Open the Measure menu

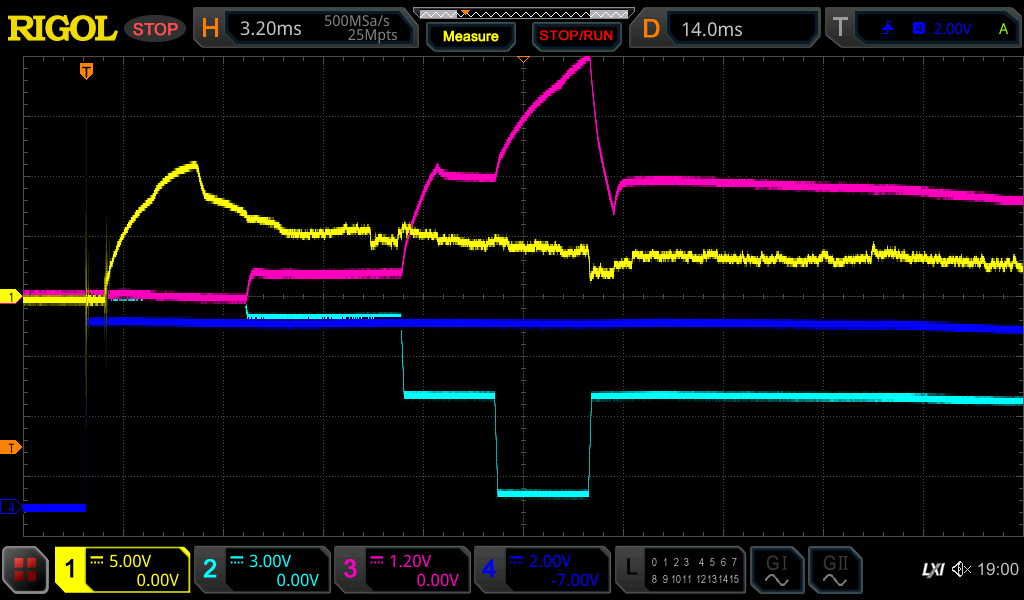click(470, 36)
